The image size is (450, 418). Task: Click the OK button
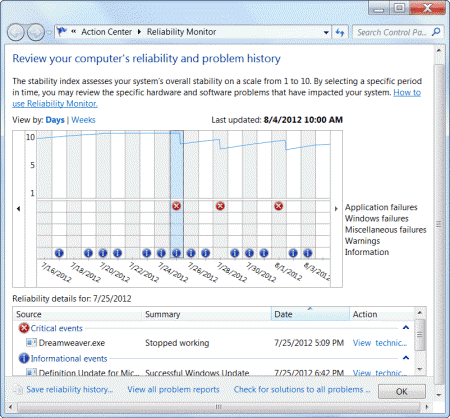pyautogui.click(x=402, y=391)
